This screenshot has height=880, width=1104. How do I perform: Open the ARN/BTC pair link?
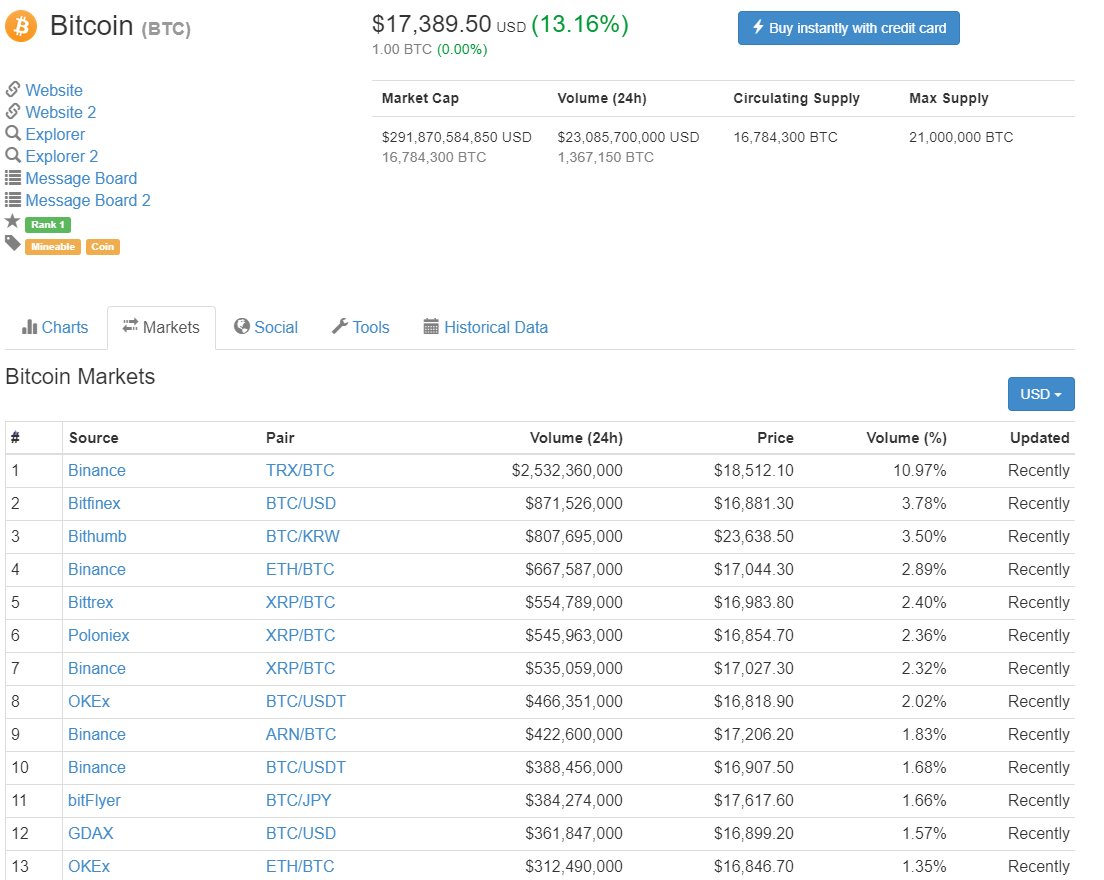pos(301,735)
